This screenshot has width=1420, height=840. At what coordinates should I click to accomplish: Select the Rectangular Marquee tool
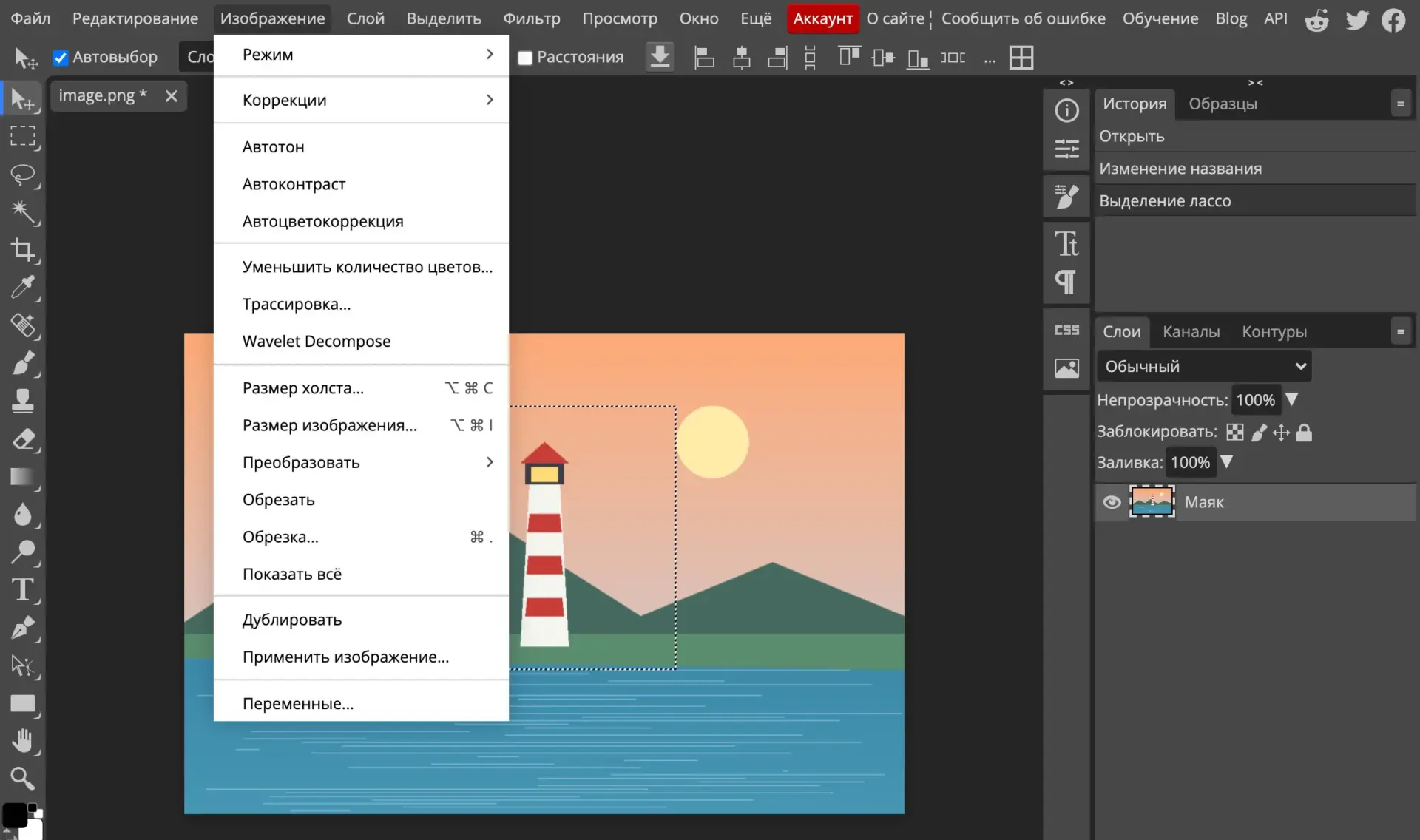pos(22,136)
